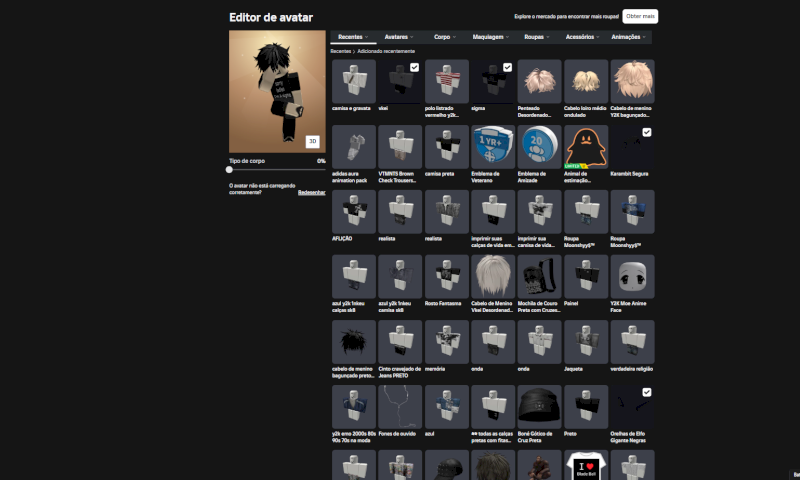Select 'todas as calças pretas com fitas'
800x480 pixels.
[493, 407]
